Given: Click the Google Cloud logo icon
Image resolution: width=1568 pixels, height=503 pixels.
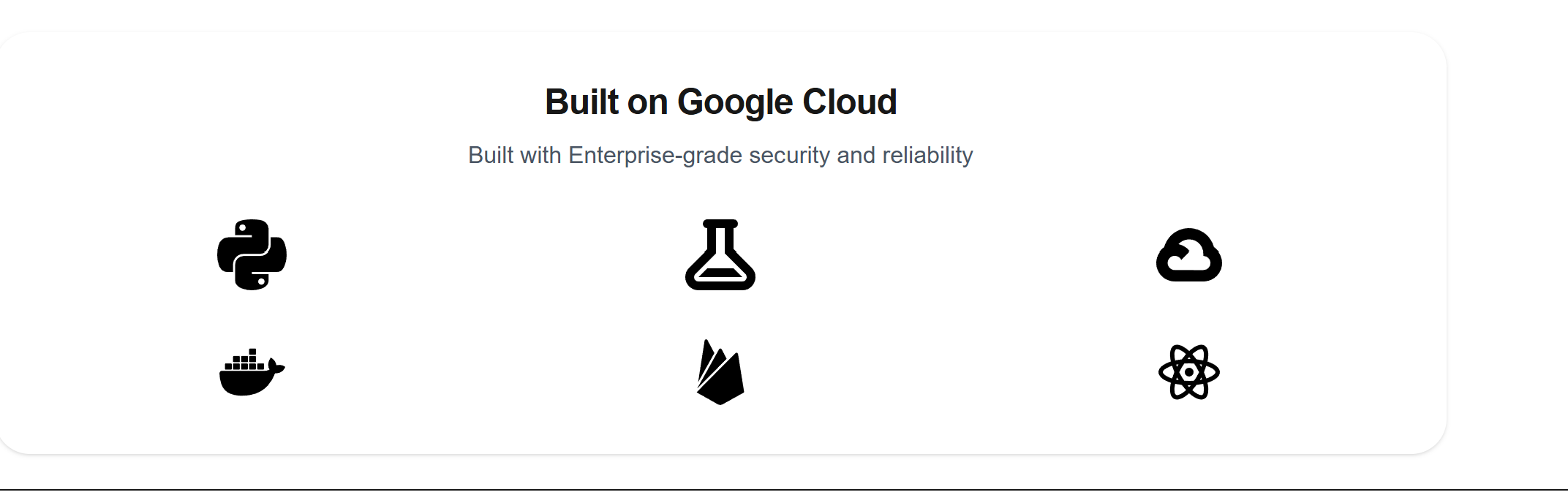Looking at the screenshot, I should tap(1189, 254).
